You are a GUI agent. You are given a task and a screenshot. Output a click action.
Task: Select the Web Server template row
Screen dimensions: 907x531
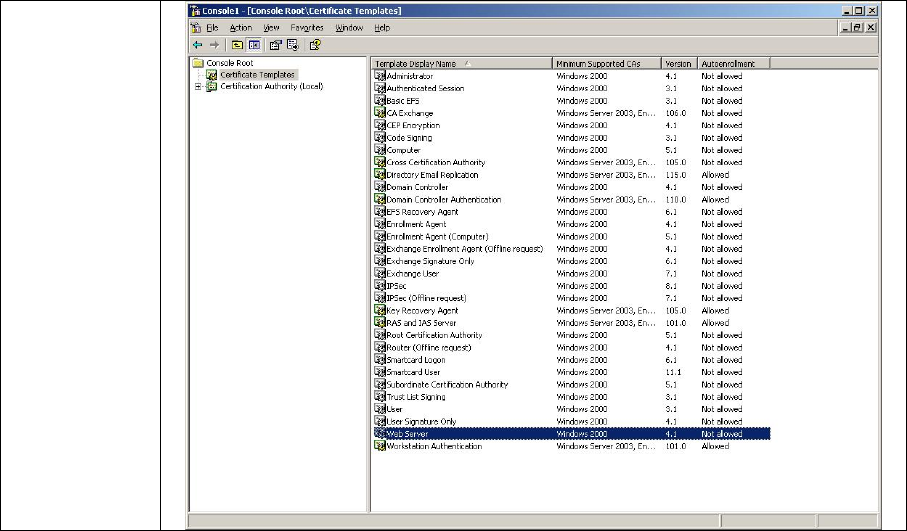[x=406, y=434]
